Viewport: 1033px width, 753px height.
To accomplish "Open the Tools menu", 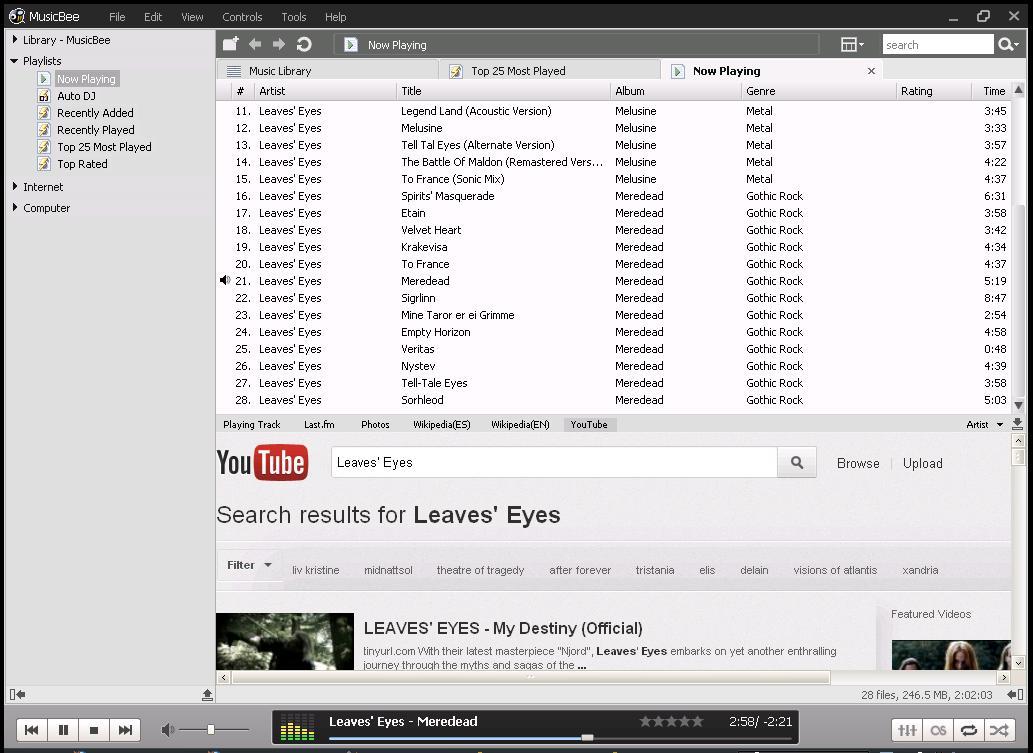I will (x=293, y=16).
